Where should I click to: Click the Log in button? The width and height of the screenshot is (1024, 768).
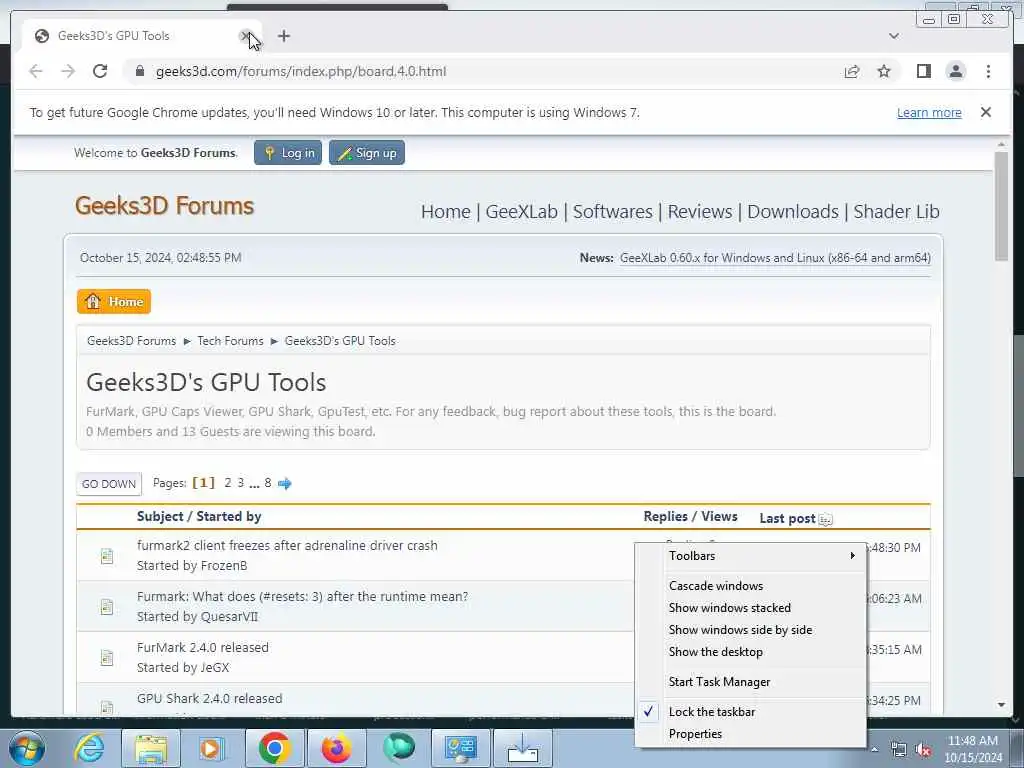pyautogui.click(x=288, y=153)
